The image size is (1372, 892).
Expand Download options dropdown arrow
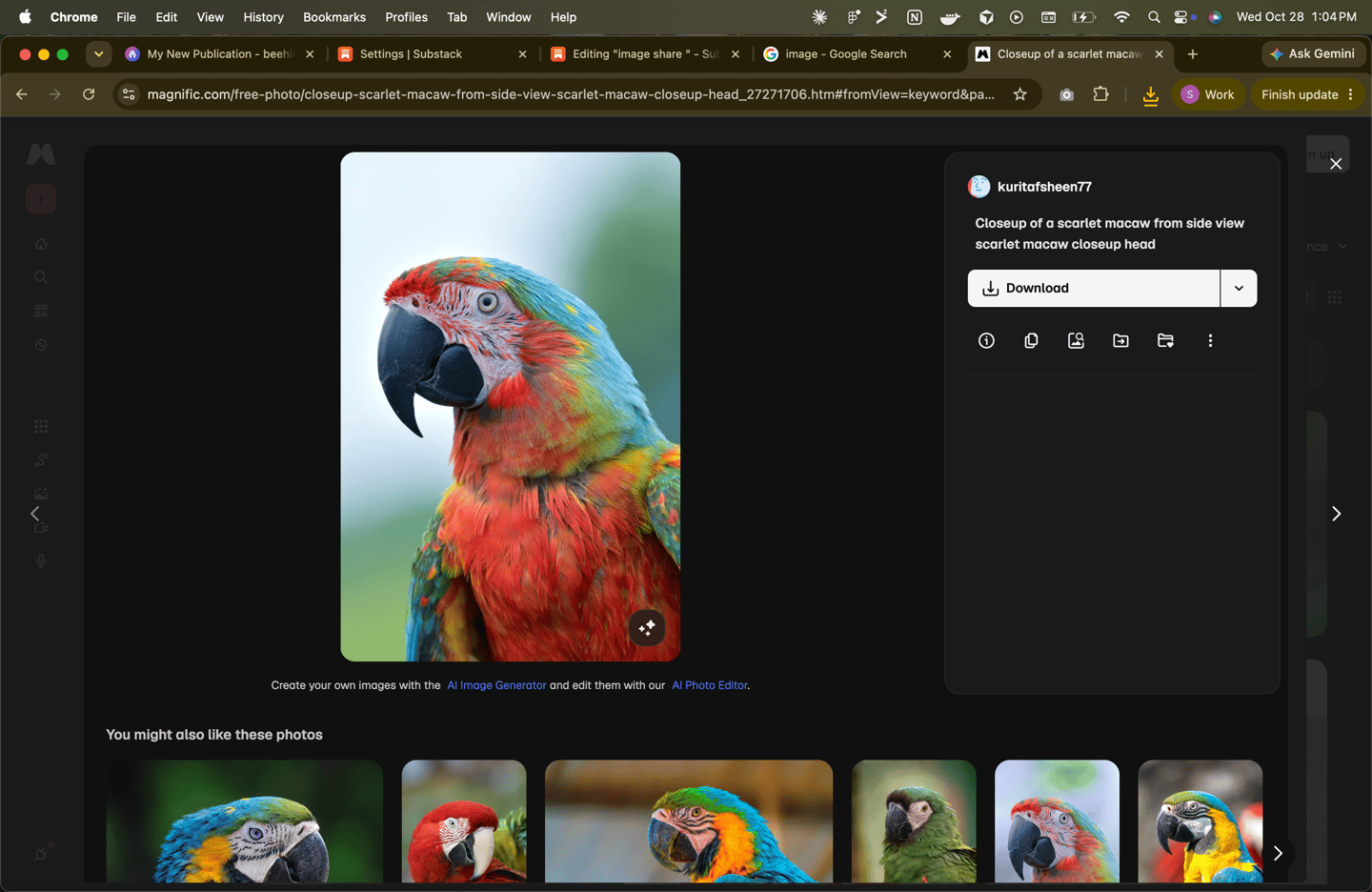coord(1239,288)
